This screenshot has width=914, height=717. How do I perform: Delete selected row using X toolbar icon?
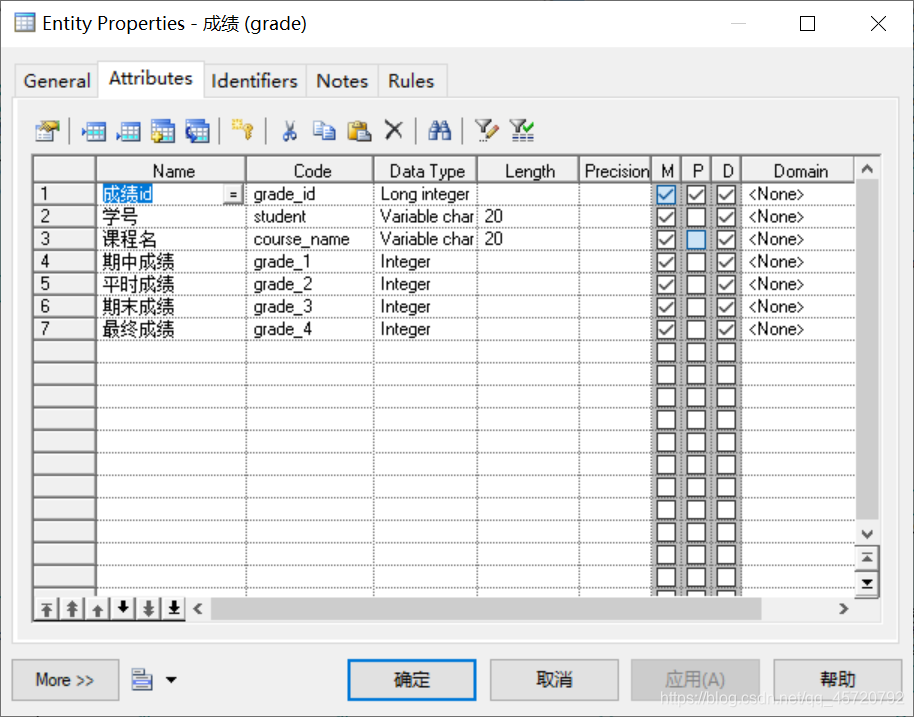pos(391,130)
